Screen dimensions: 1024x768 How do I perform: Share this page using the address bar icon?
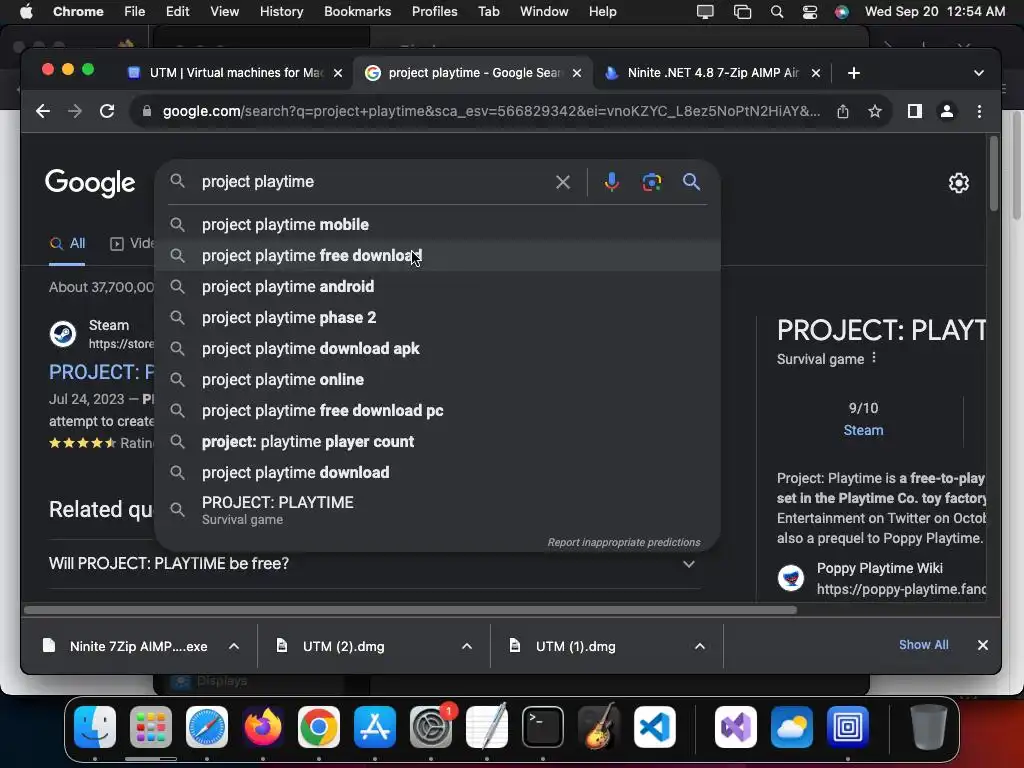843,112
